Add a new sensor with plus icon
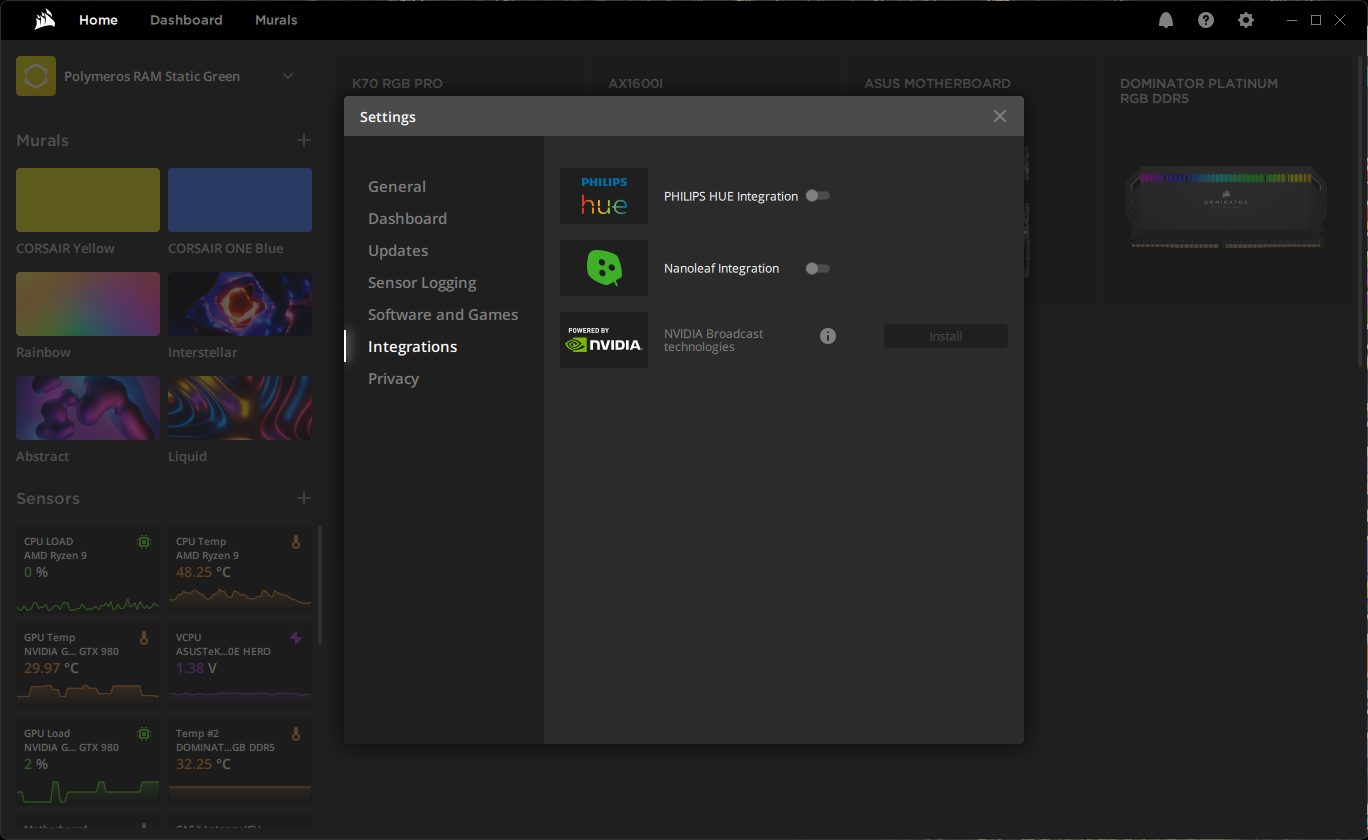Screen dimensions: 1368x840 coord(304,498)
